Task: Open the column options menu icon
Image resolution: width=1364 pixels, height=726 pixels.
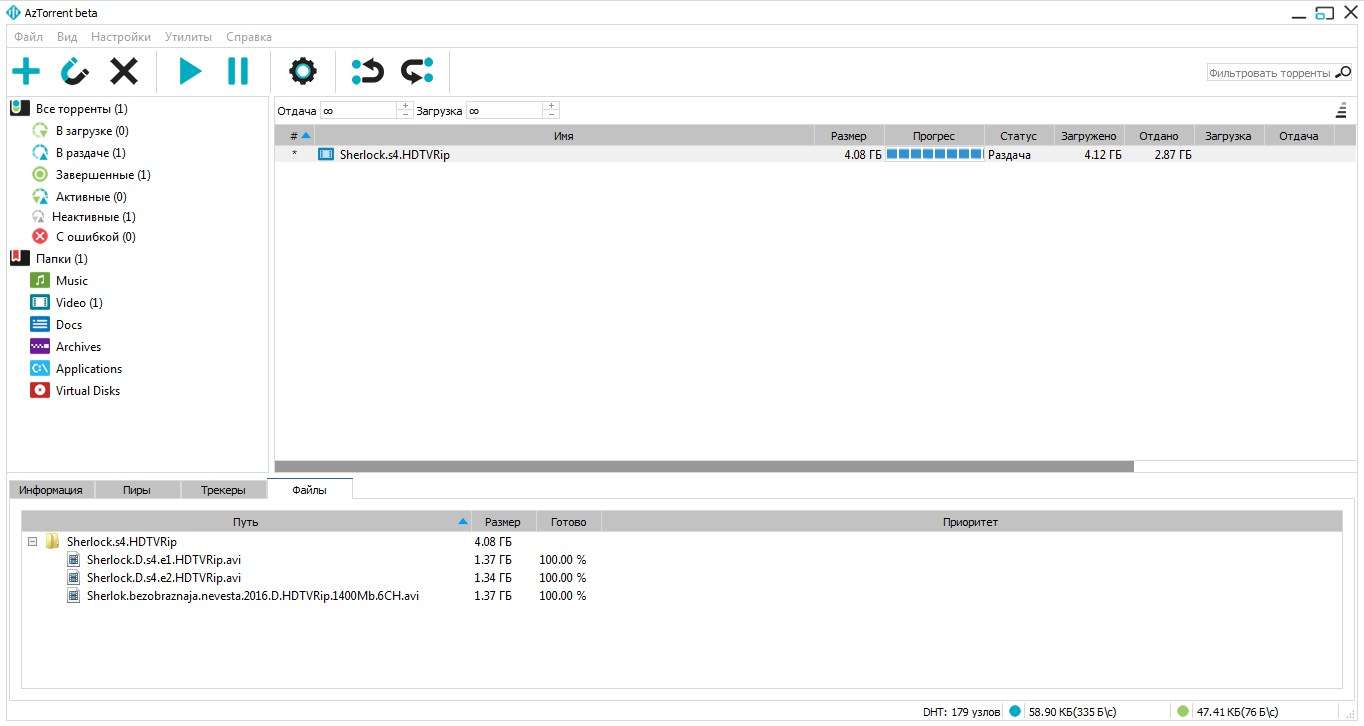Action: point(1341,111)
